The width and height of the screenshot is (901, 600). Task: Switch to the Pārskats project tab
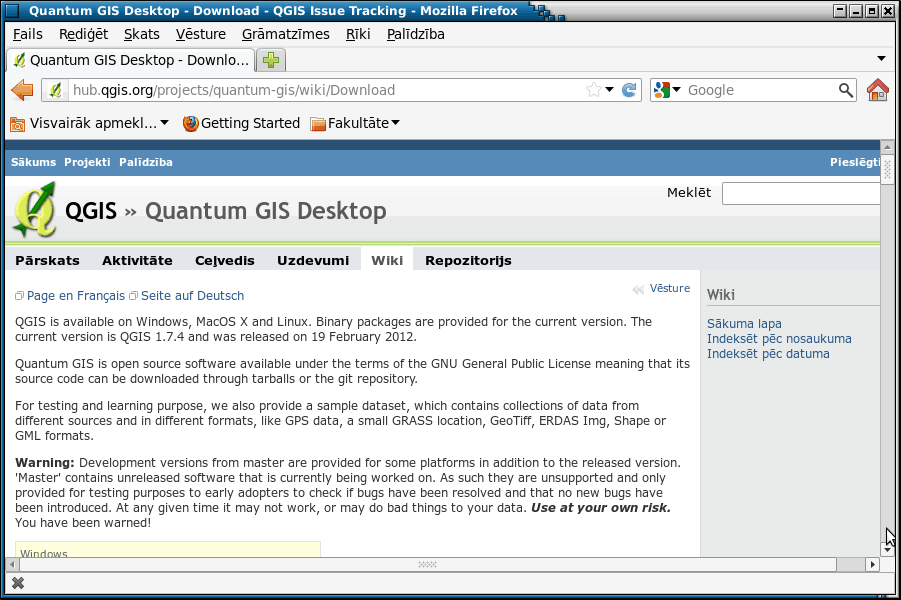(x=48, y=260)
